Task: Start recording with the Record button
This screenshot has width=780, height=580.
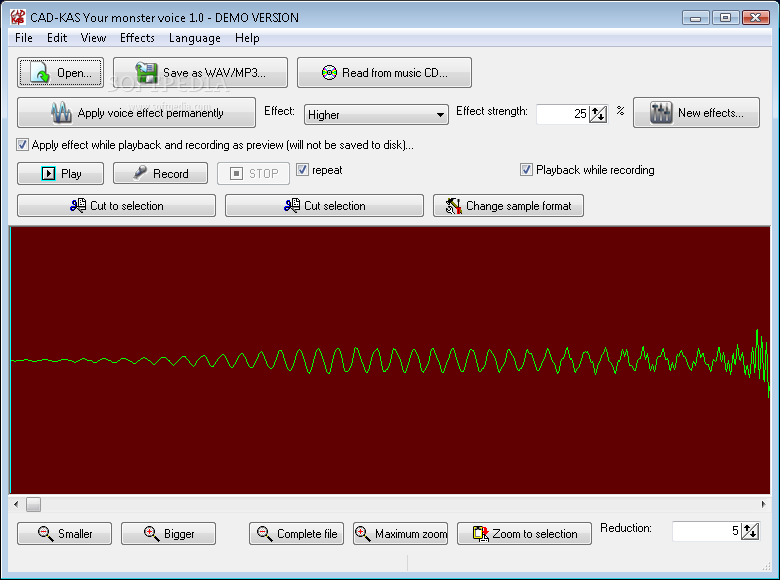Action: pyautogui.click(x=160, y=174)
